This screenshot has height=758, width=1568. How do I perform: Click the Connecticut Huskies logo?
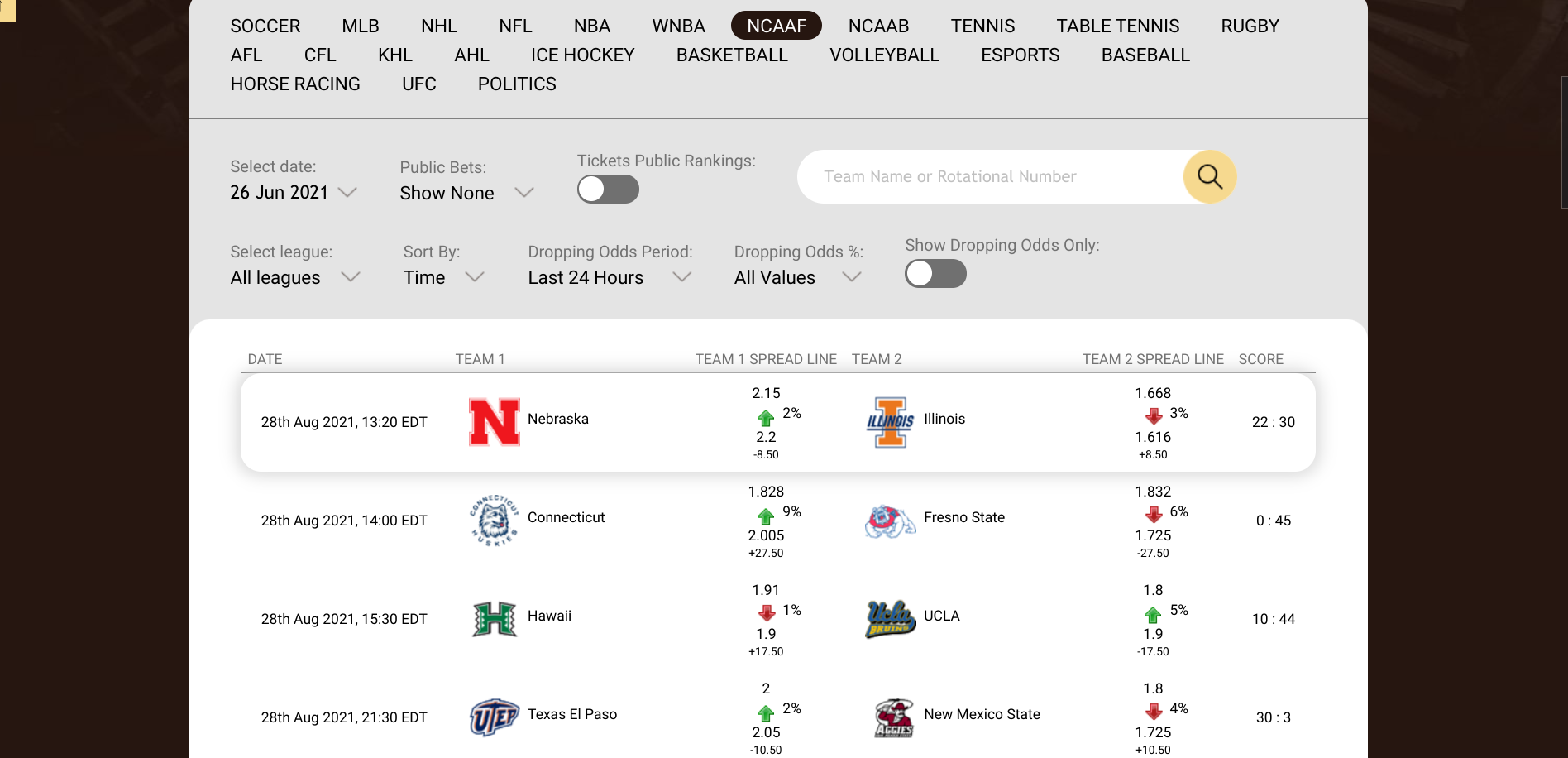[x=495, y=521]
